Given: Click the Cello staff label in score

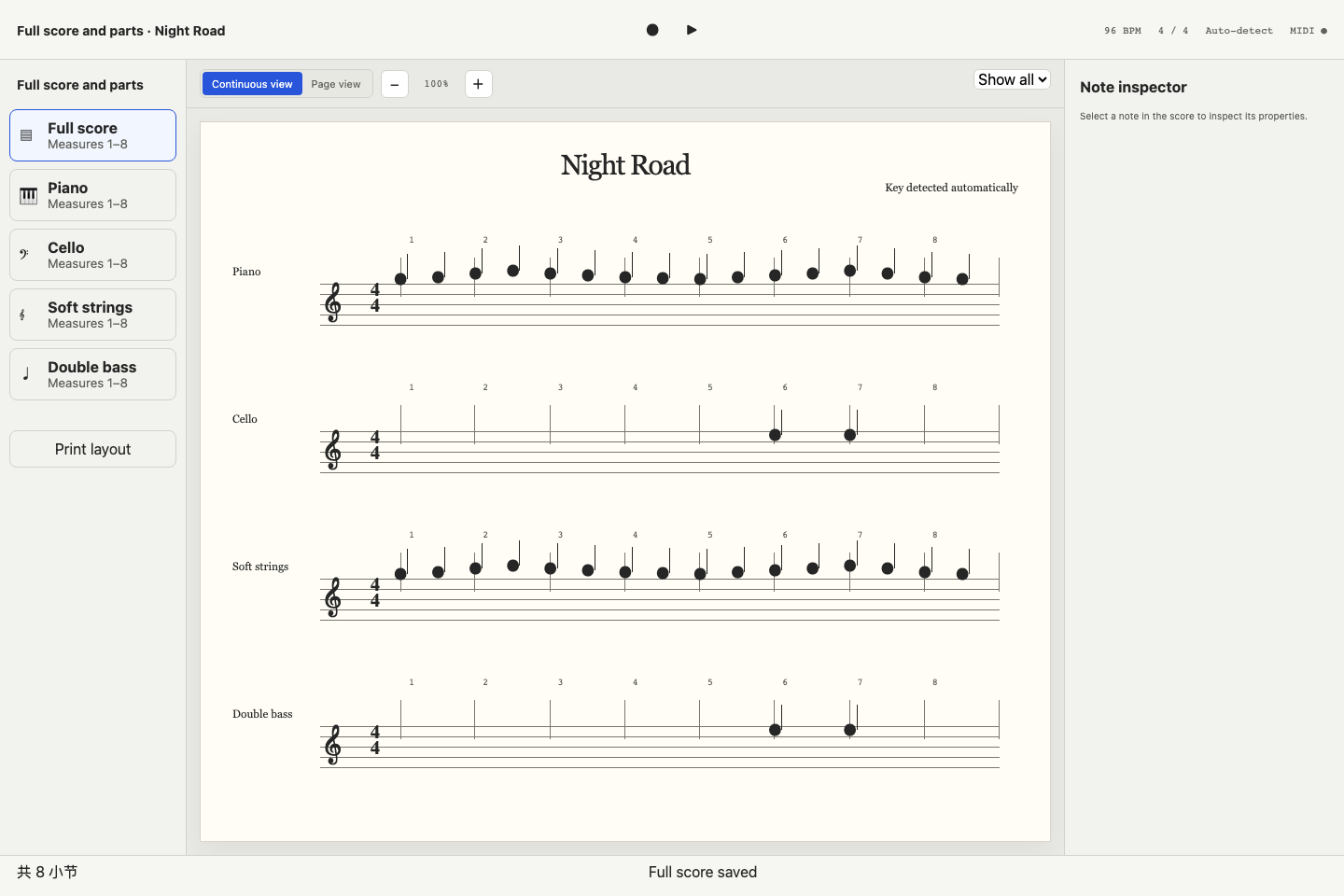Looking at the screenshot, I should [245, 419].
